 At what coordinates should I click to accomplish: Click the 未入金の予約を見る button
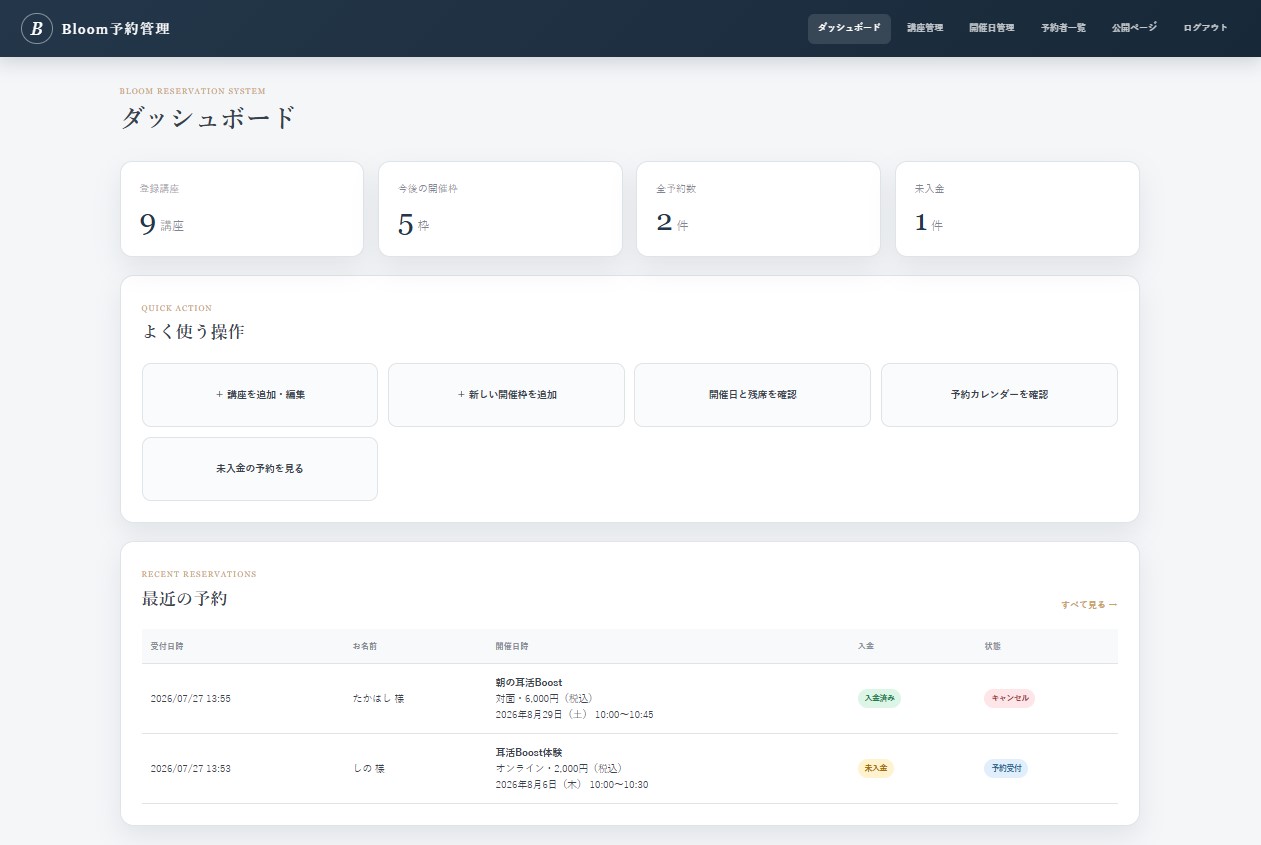(260, 469)
